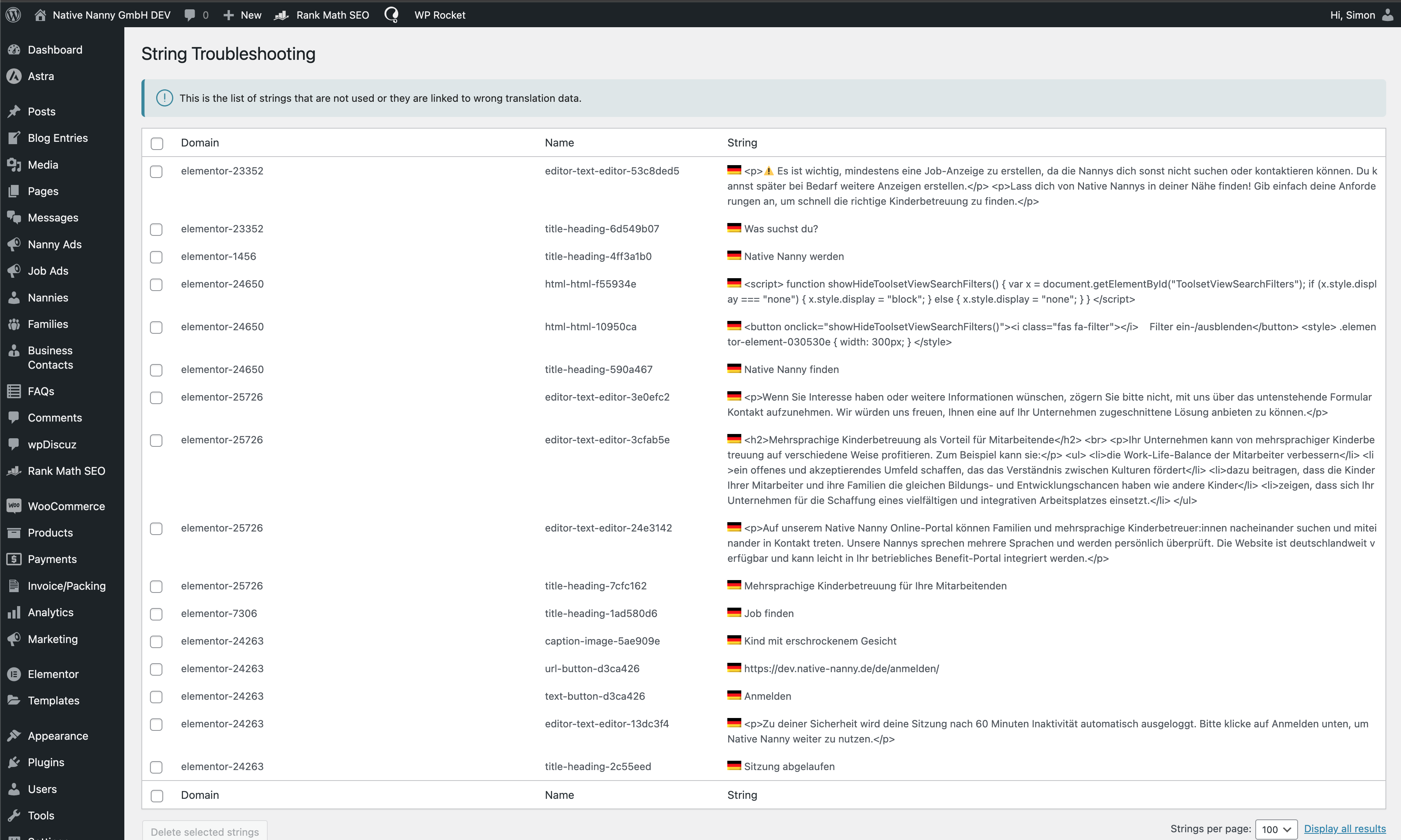Screen dimensions: 1401x840
Task: Click Hi, Simon account link
Action: click(1352, 15)
